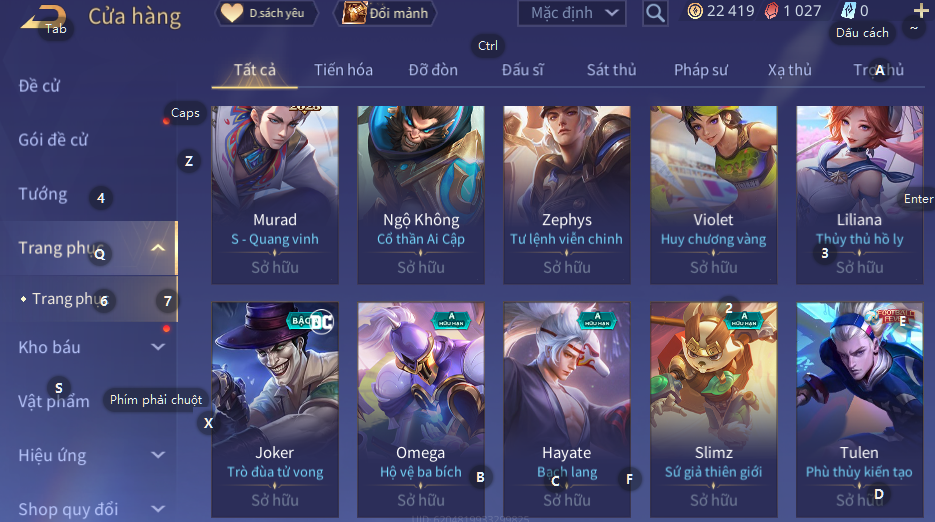Click the blue ticket currency icon
The image size is (935, 522).
click(x=848, y=11)
